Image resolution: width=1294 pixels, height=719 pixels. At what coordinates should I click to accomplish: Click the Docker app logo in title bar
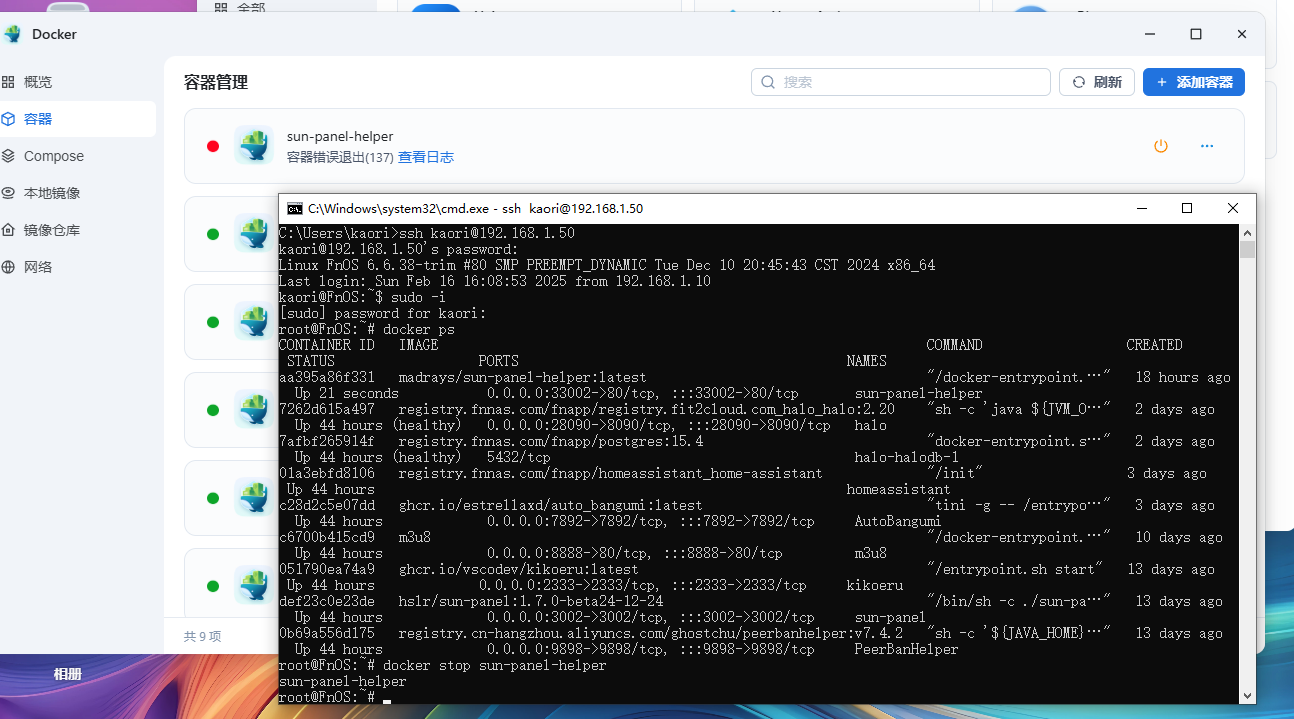12,34
